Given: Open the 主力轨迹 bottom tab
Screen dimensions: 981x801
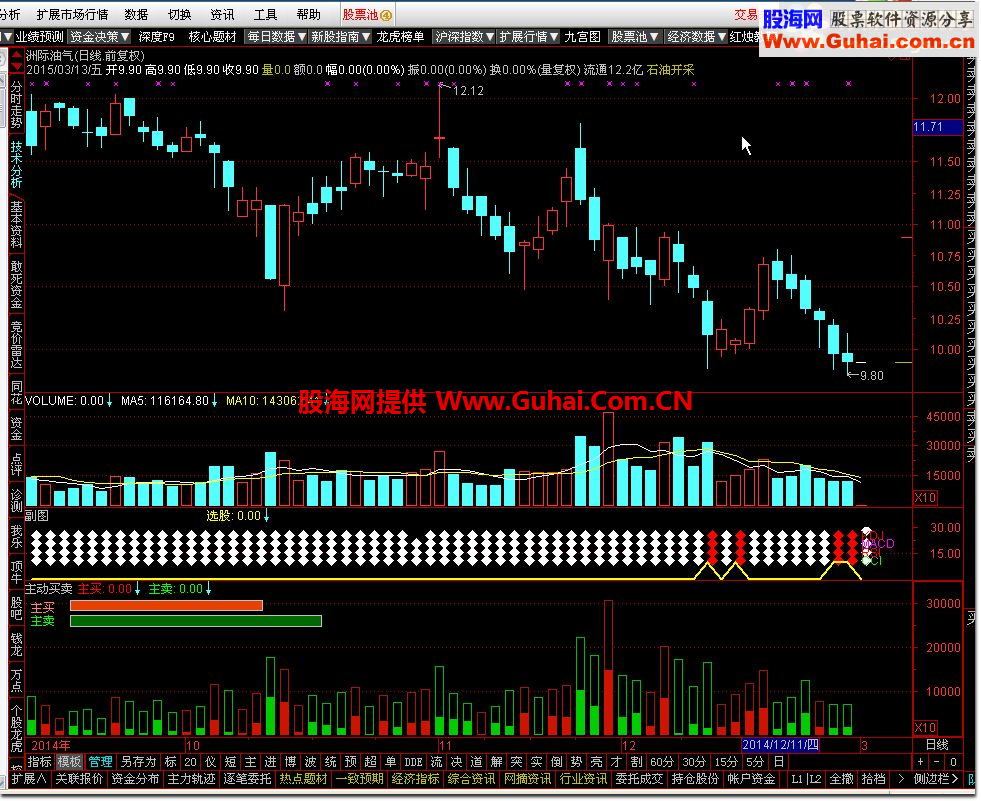Looking at the screenshot, I should pos(191,778).
